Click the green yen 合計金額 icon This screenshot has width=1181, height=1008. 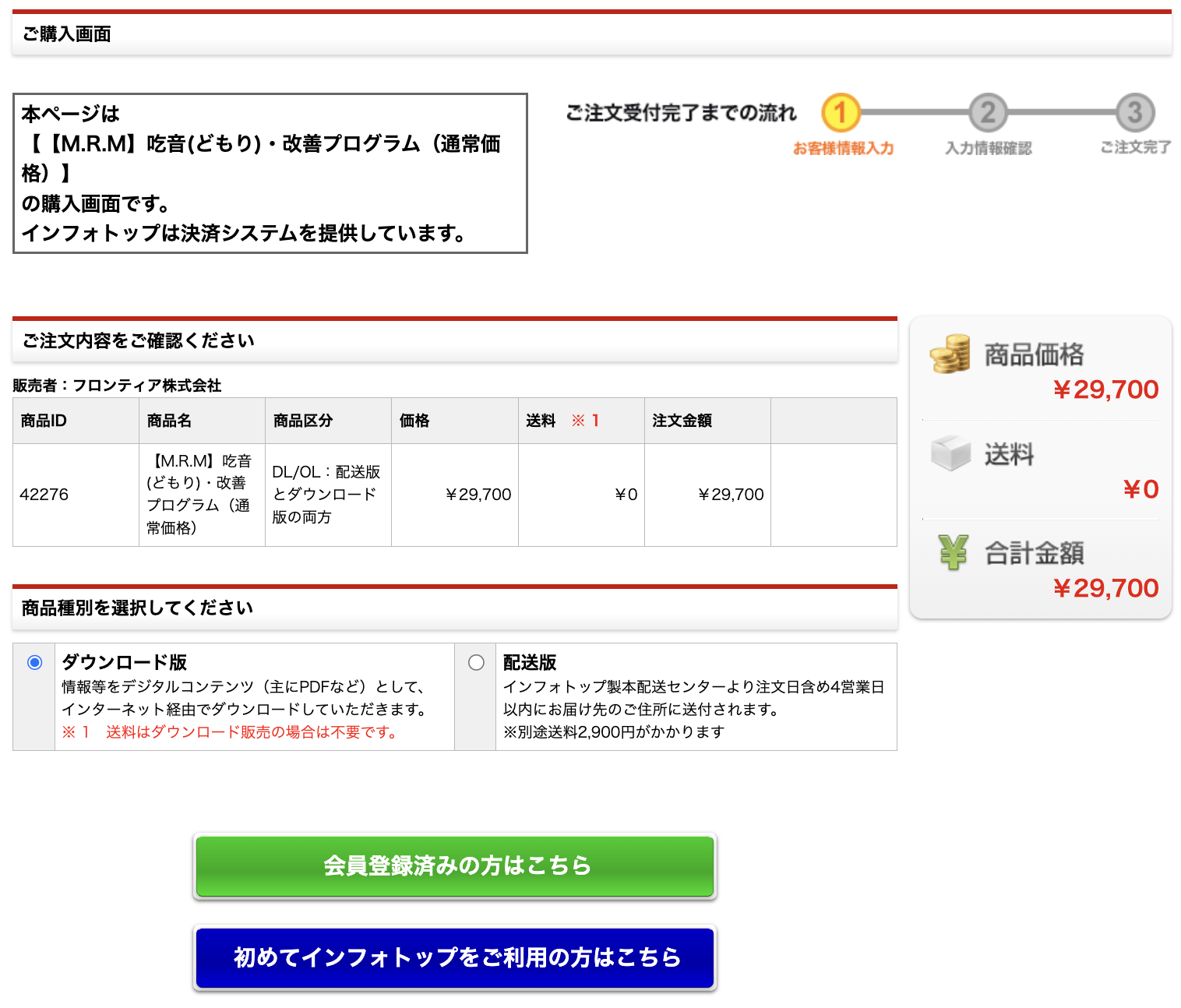point(953,552)
